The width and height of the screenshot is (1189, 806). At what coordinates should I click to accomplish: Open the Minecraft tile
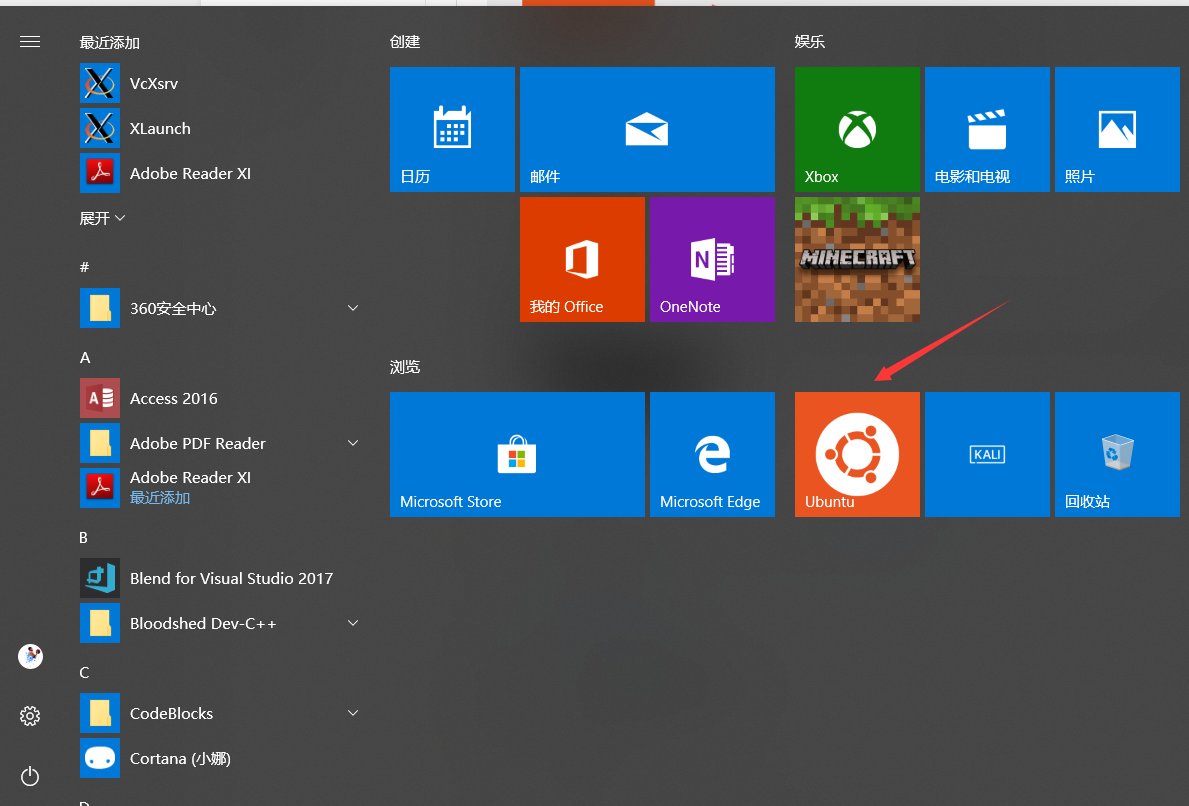click(x=857, y=259)
